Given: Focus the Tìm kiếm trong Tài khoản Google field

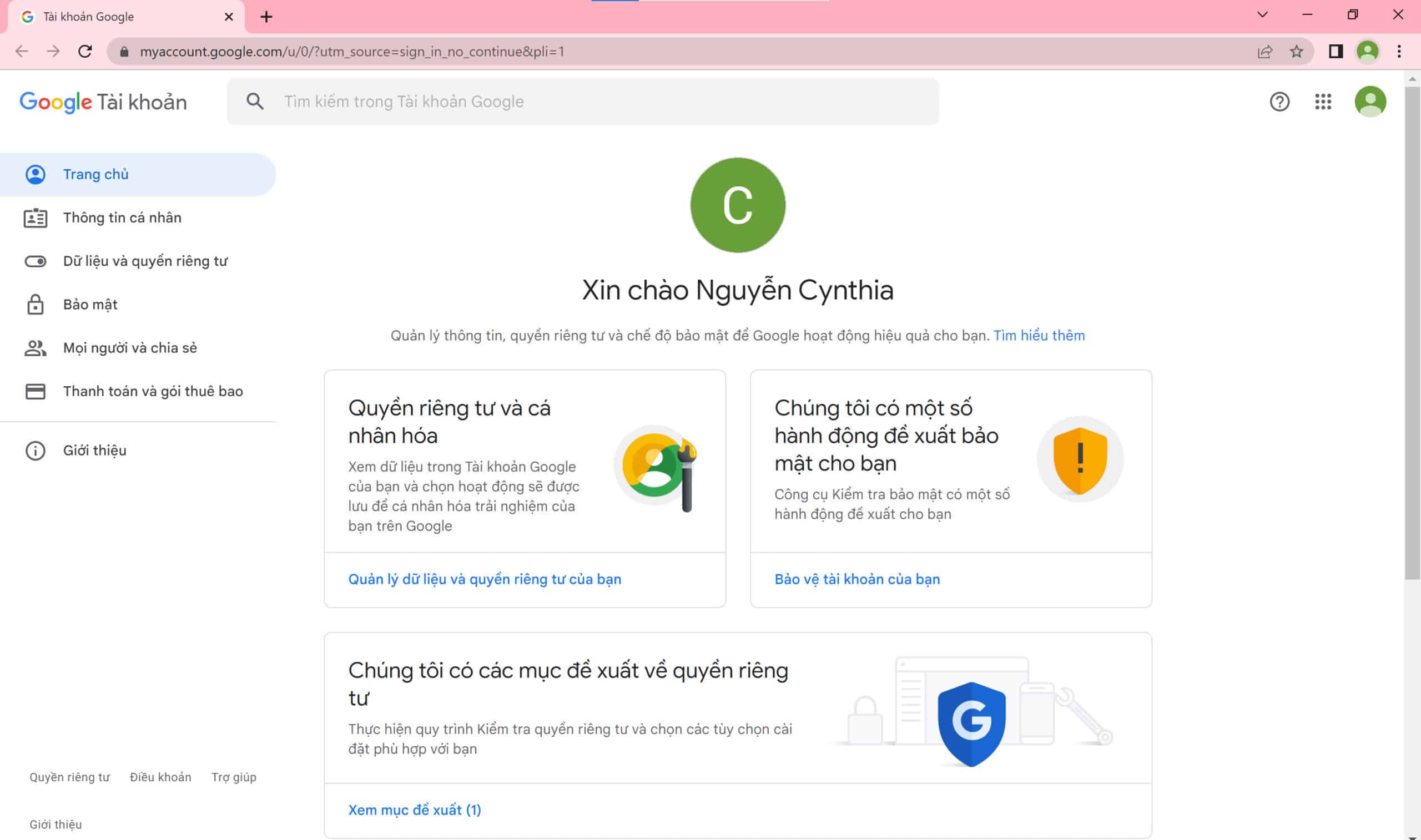Looking at the screenshot, I should pyautogui.click(x=583, y=102).
